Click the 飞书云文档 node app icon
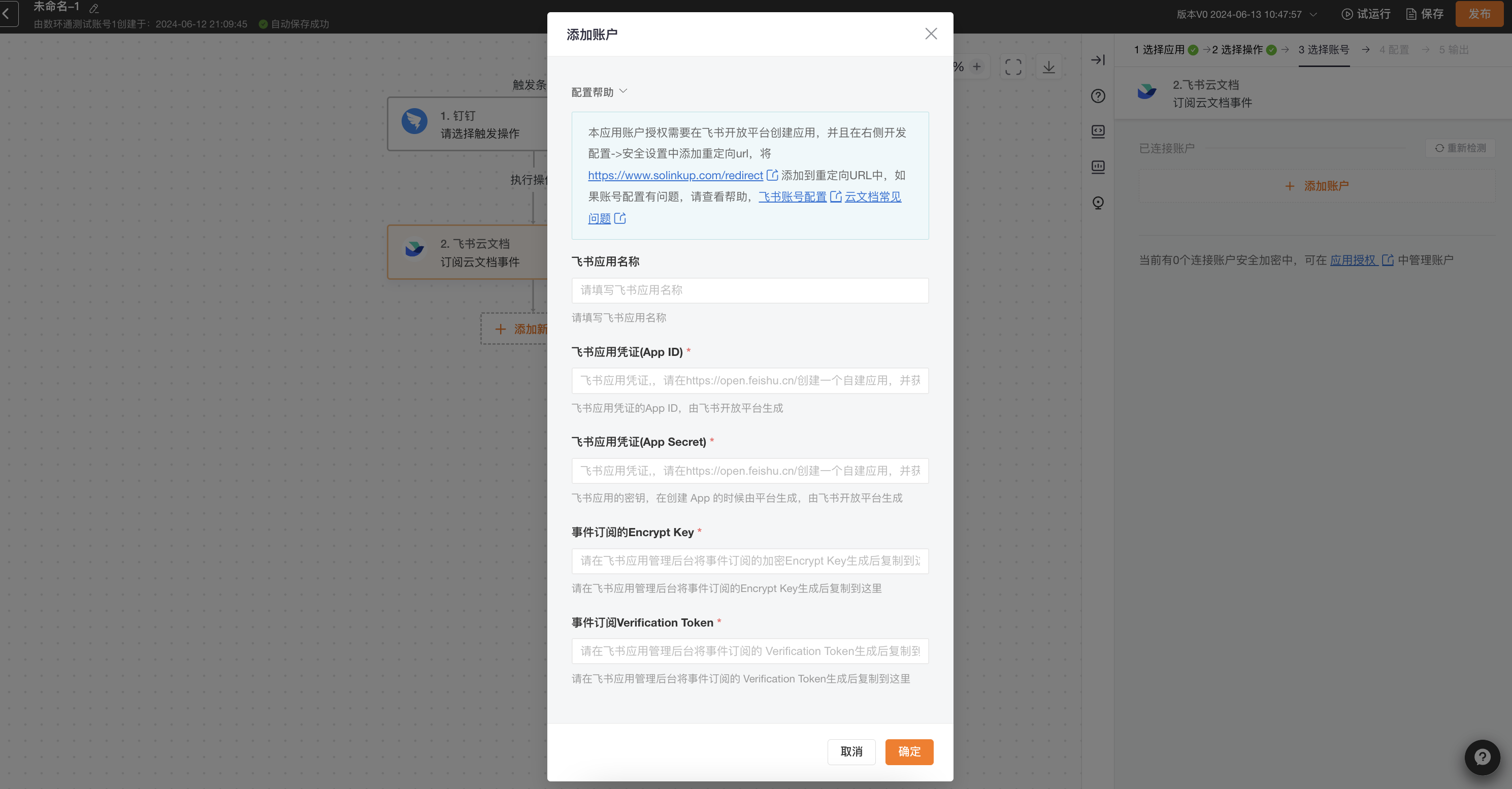 [414, 249]
